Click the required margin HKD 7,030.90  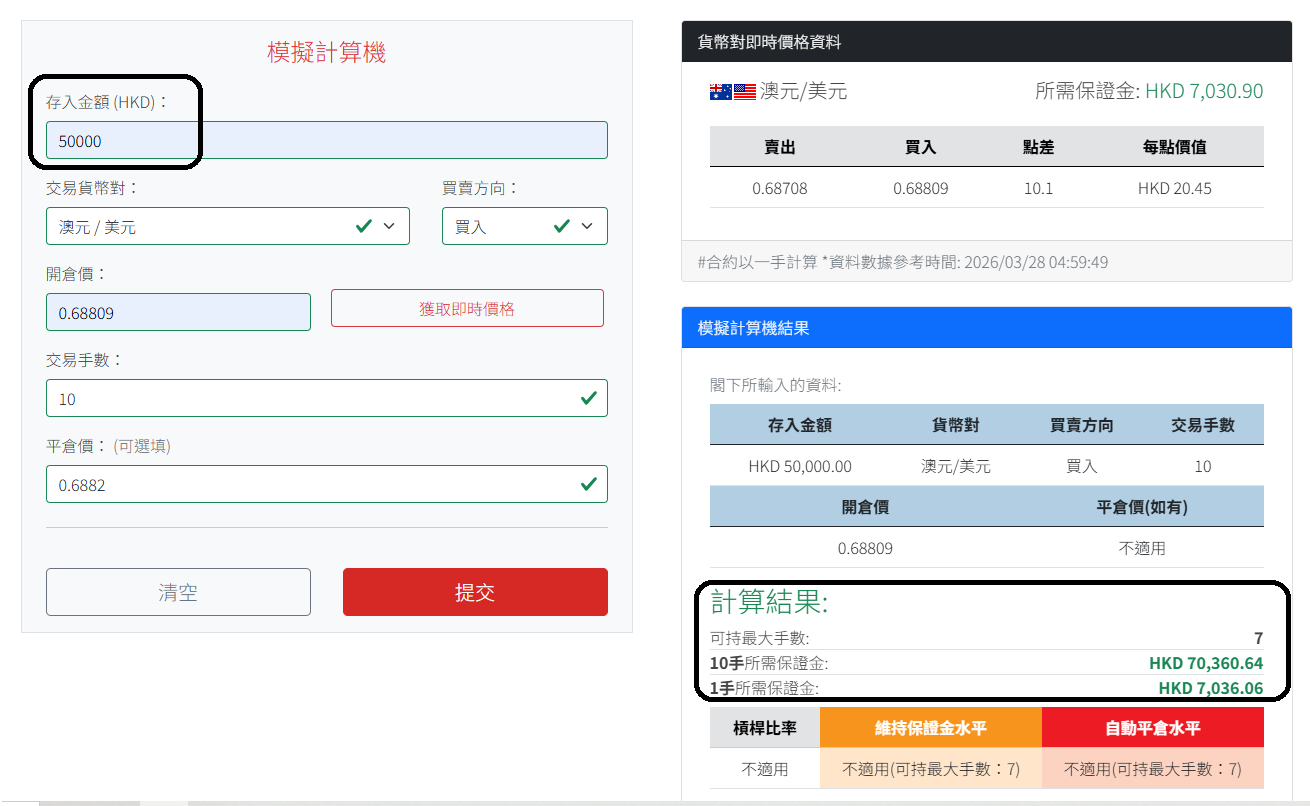[1204, 92]
